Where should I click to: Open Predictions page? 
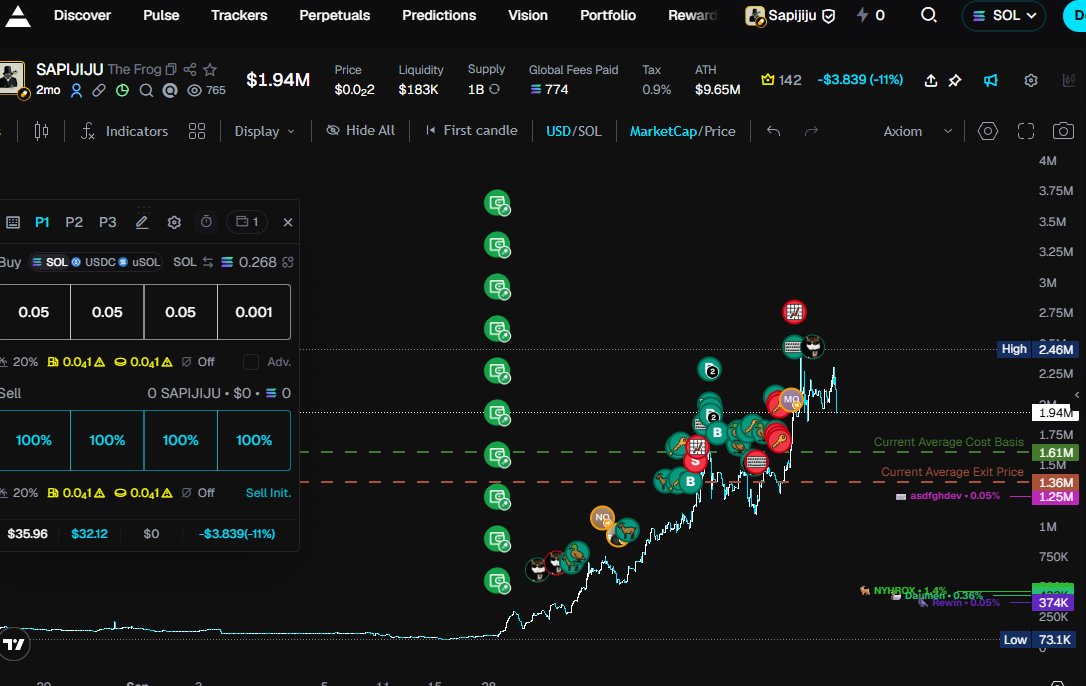(x=439, y=15)
